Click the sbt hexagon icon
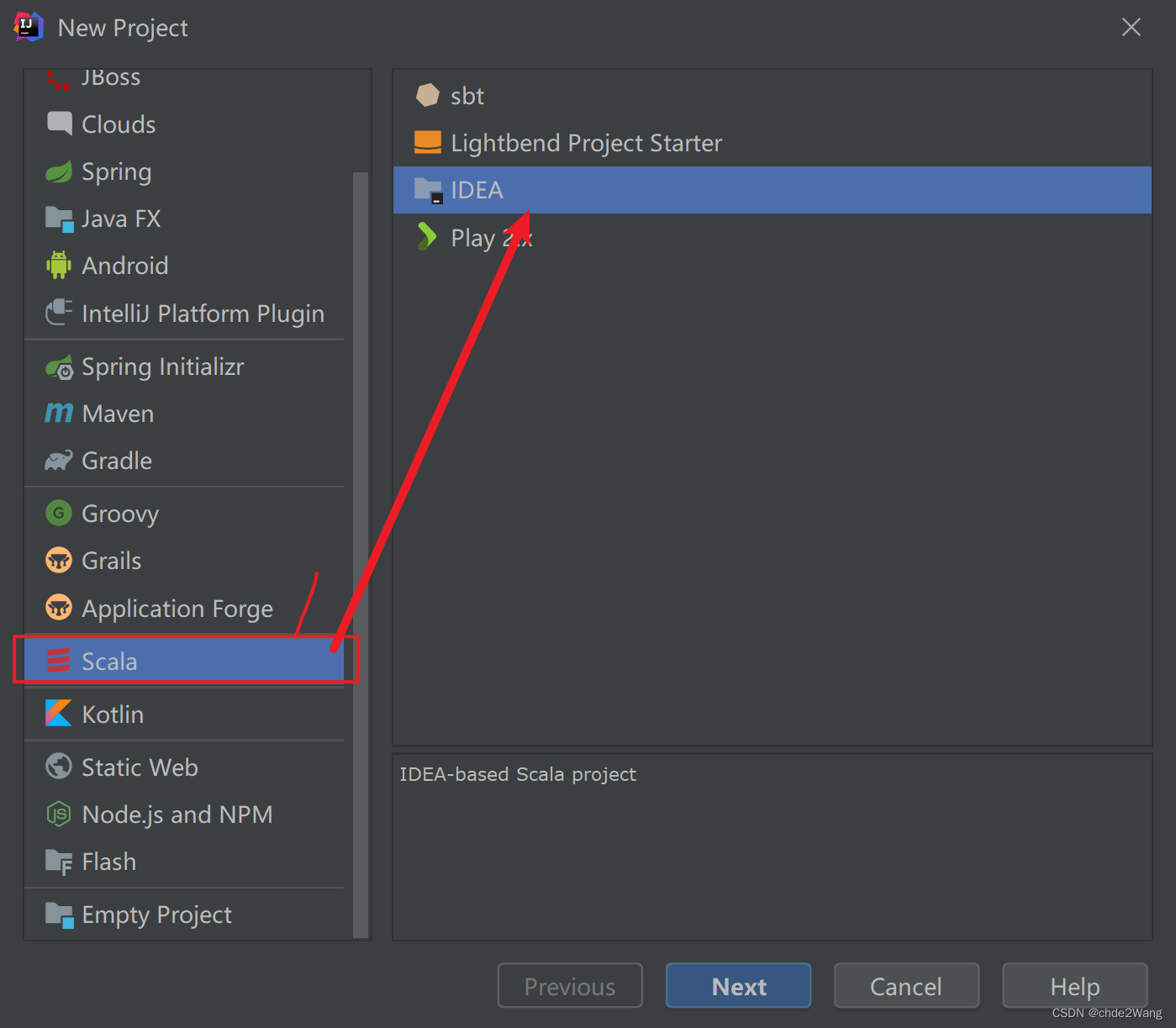This screenshot has width=1176, height=1028. point(428,95)
